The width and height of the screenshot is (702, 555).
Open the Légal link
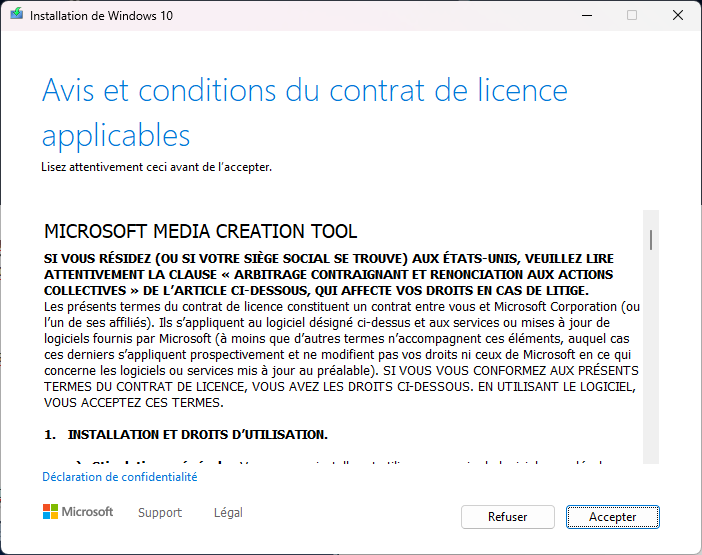(228, 512)
